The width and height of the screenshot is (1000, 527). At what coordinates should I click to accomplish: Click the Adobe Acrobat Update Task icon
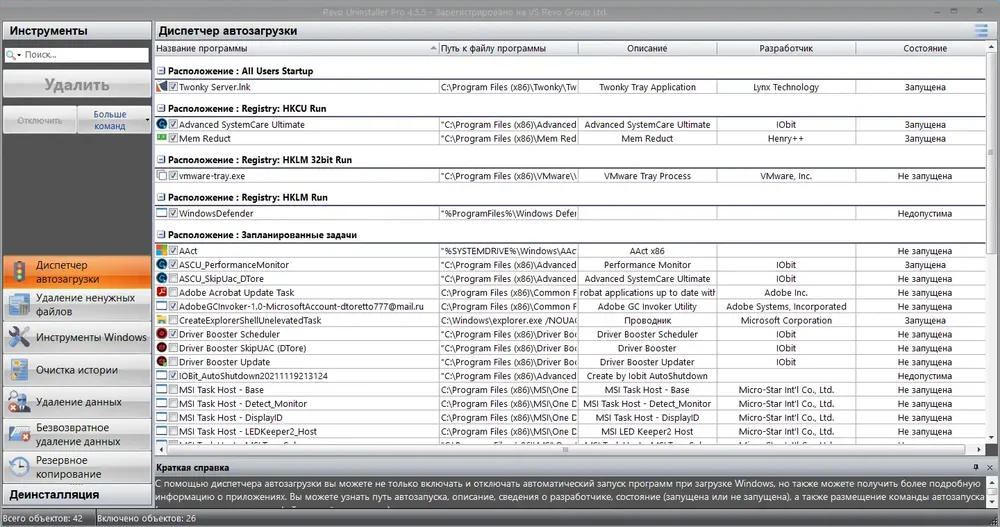tap(161, 292)
